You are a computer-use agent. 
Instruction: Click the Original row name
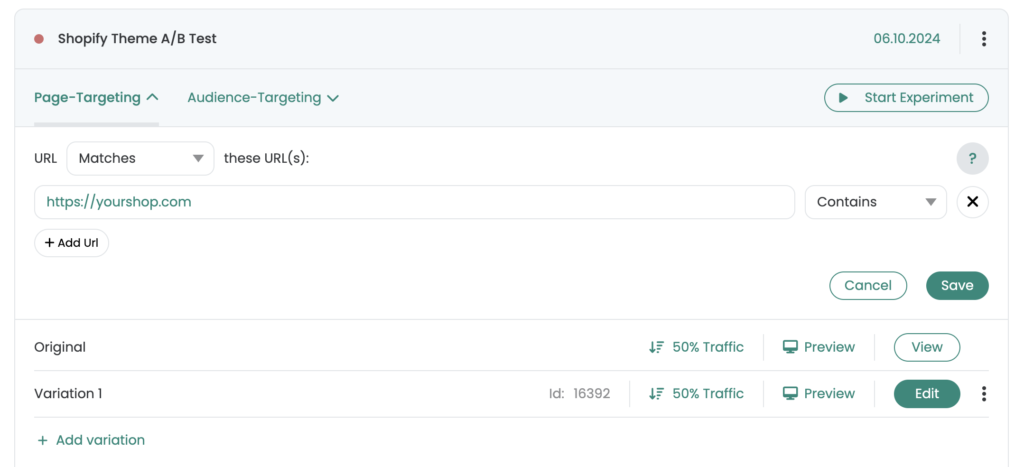point(60,347)
